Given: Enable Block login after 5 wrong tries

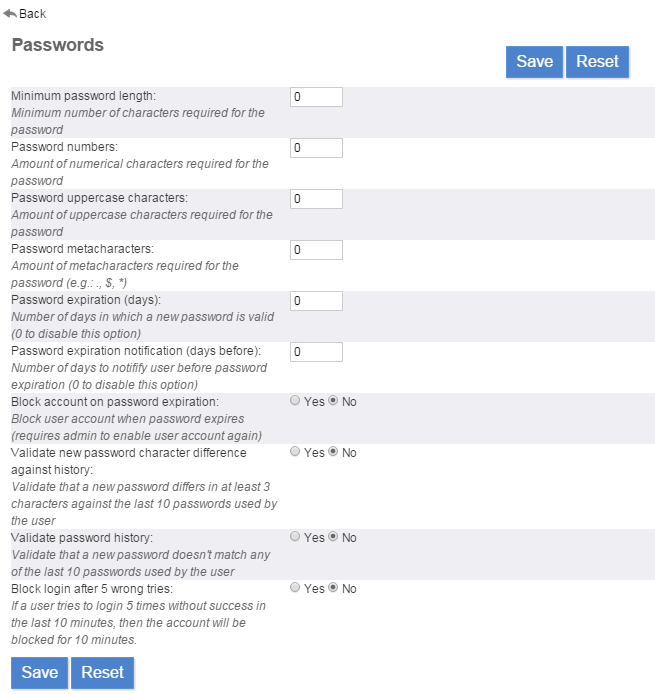Looking at the screenshot, I should [295, 588].
